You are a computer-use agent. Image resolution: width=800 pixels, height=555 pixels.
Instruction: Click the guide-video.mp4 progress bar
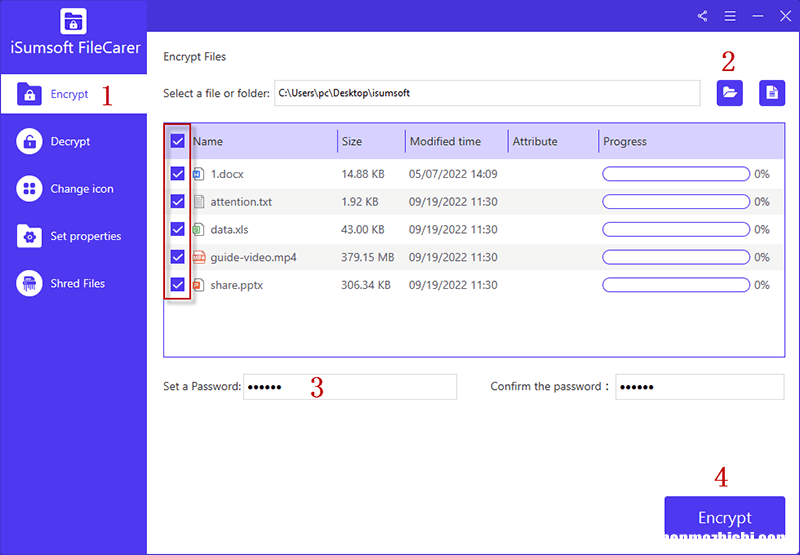click(676, 257)
